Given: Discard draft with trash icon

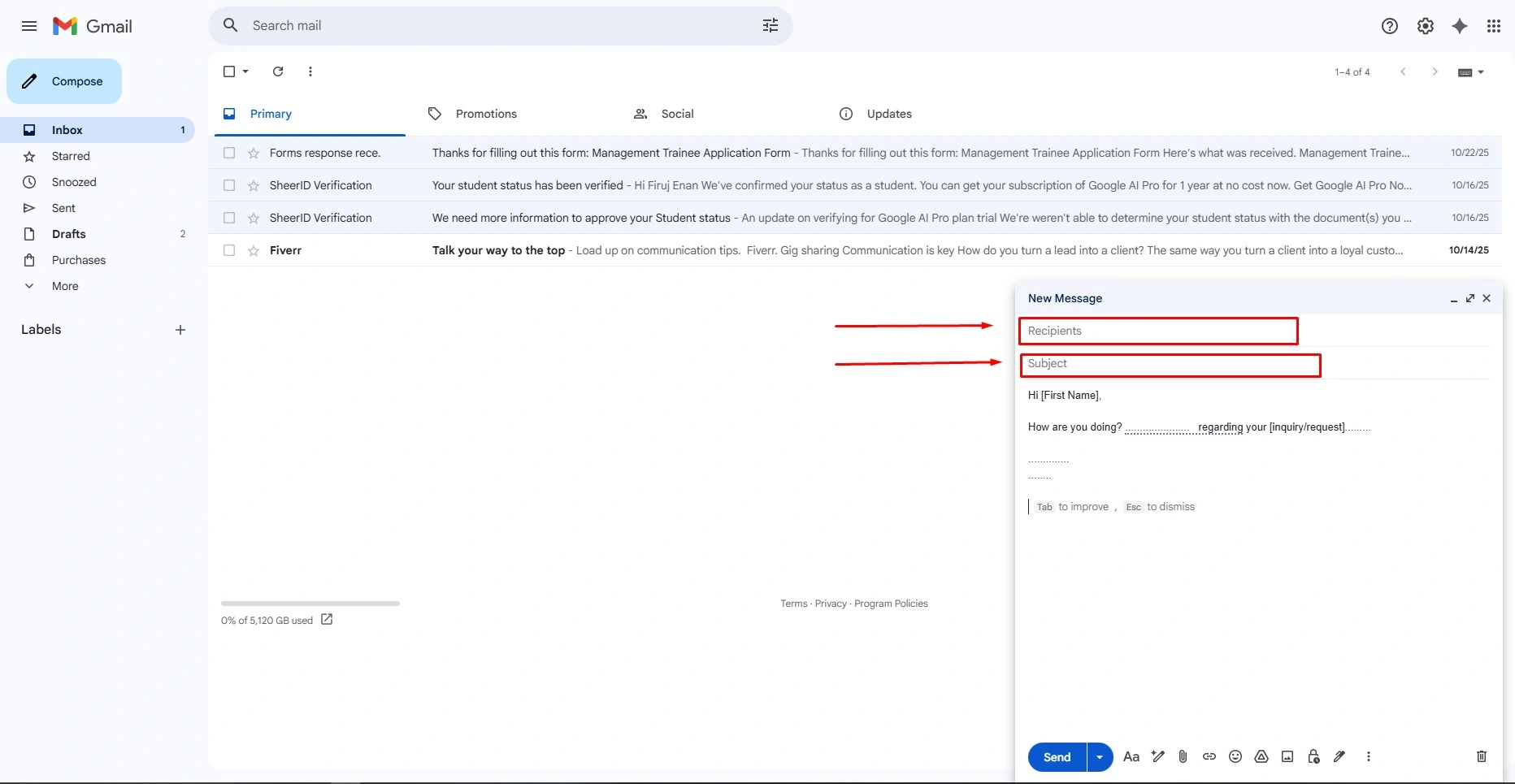Looking at the screenshot, I should [x=1482, y=756].
